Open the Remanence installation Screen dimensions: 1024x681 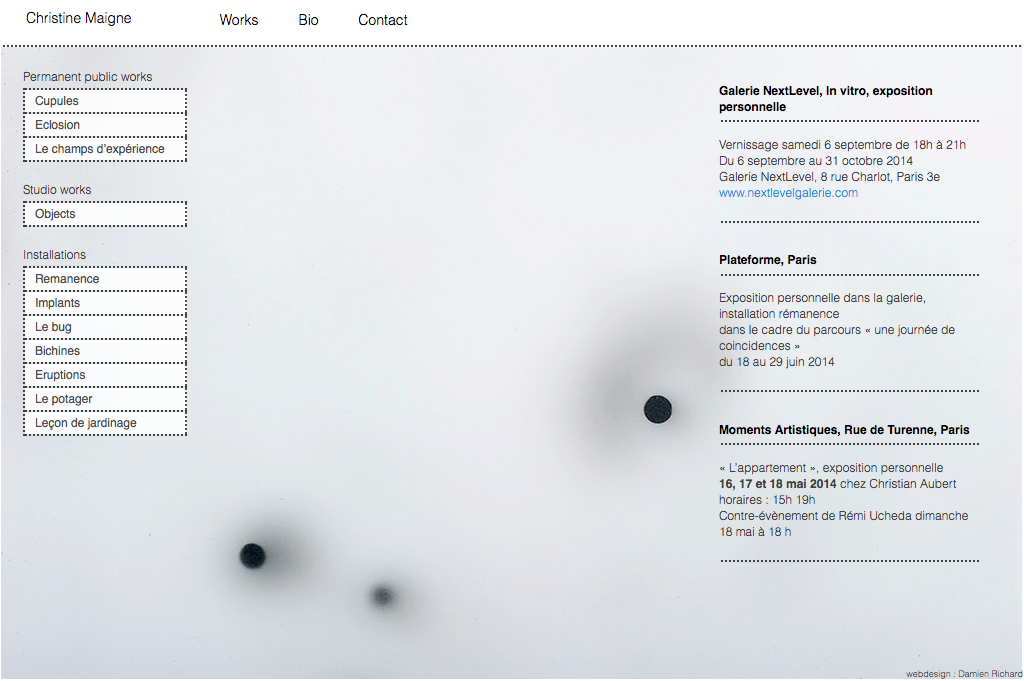coord(105,279)
